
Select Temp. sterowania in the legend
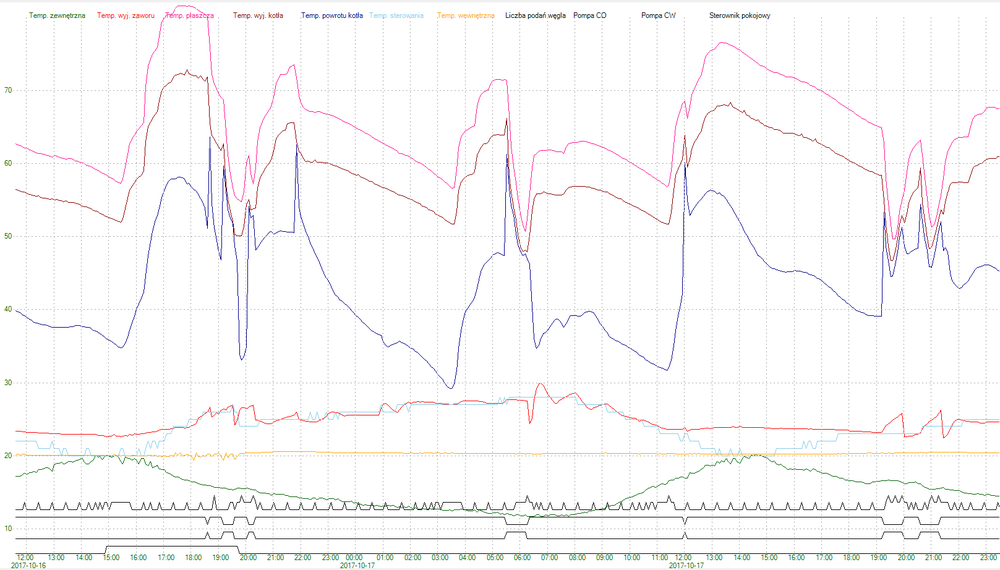pos(396,15)
